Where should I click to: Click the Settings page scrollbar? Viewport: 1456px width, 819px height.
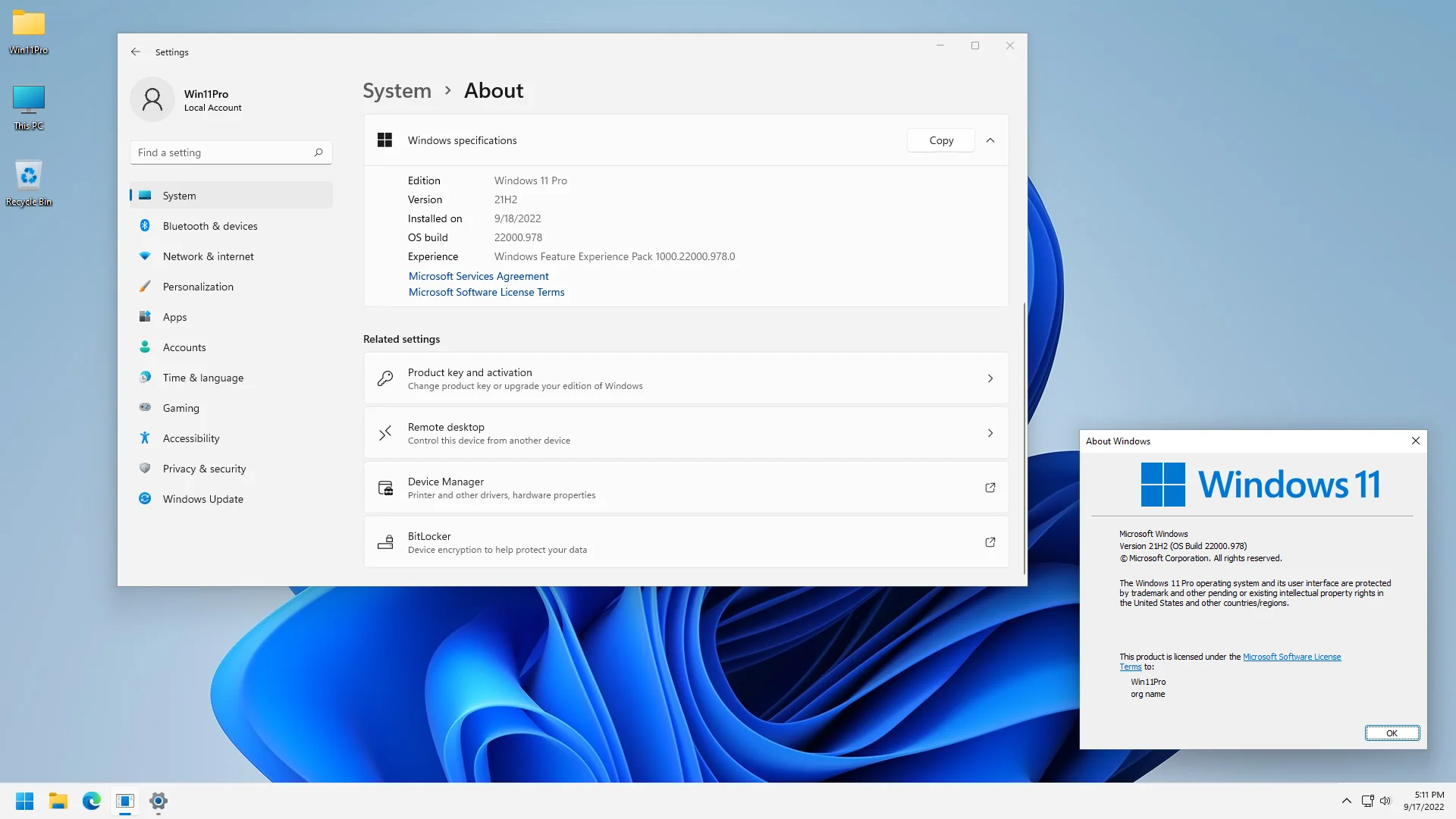pos(1025,438)
